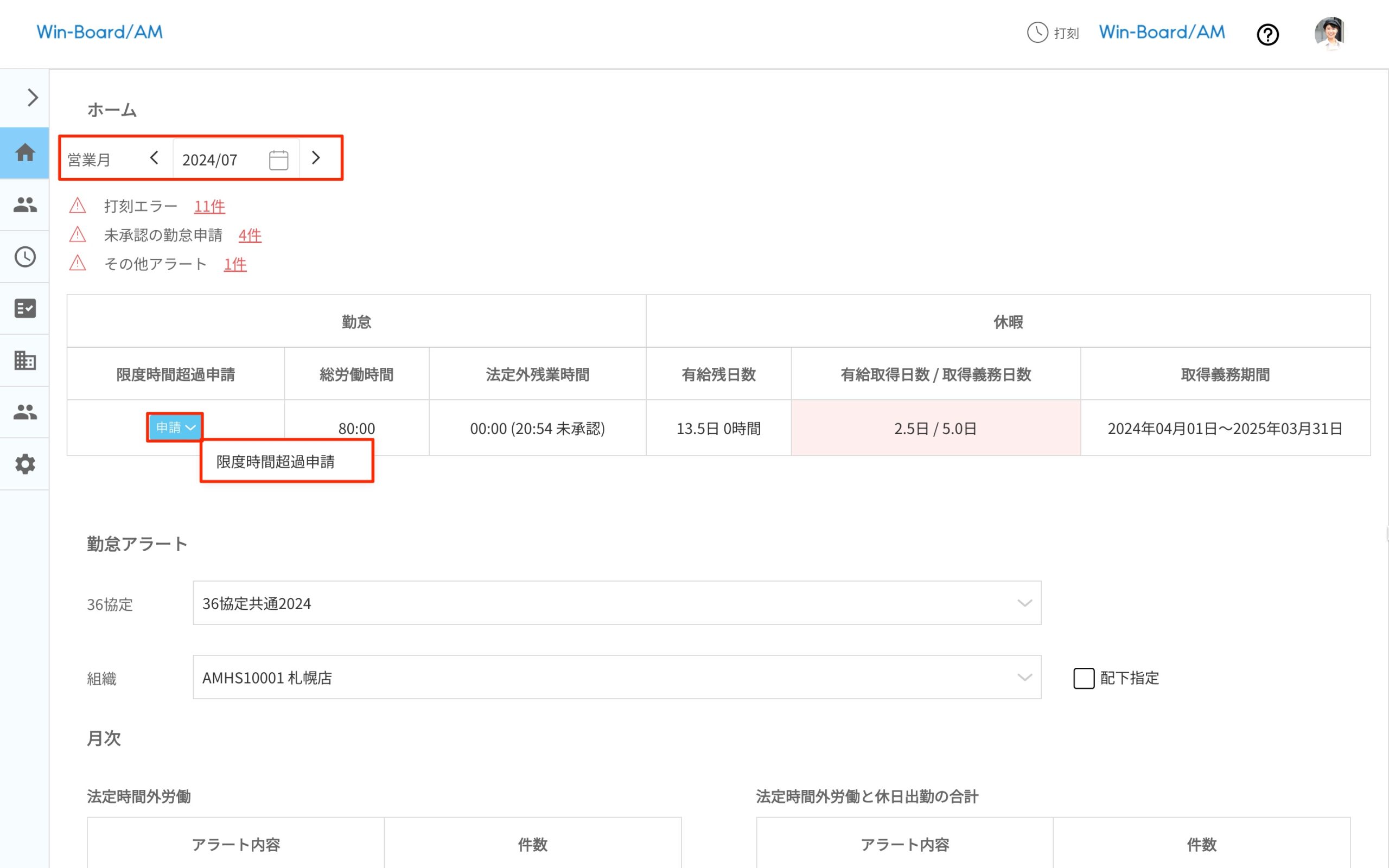1389x868 pixels.
Task: Open the clock icon in the sidebar
Action: (24, 257)
